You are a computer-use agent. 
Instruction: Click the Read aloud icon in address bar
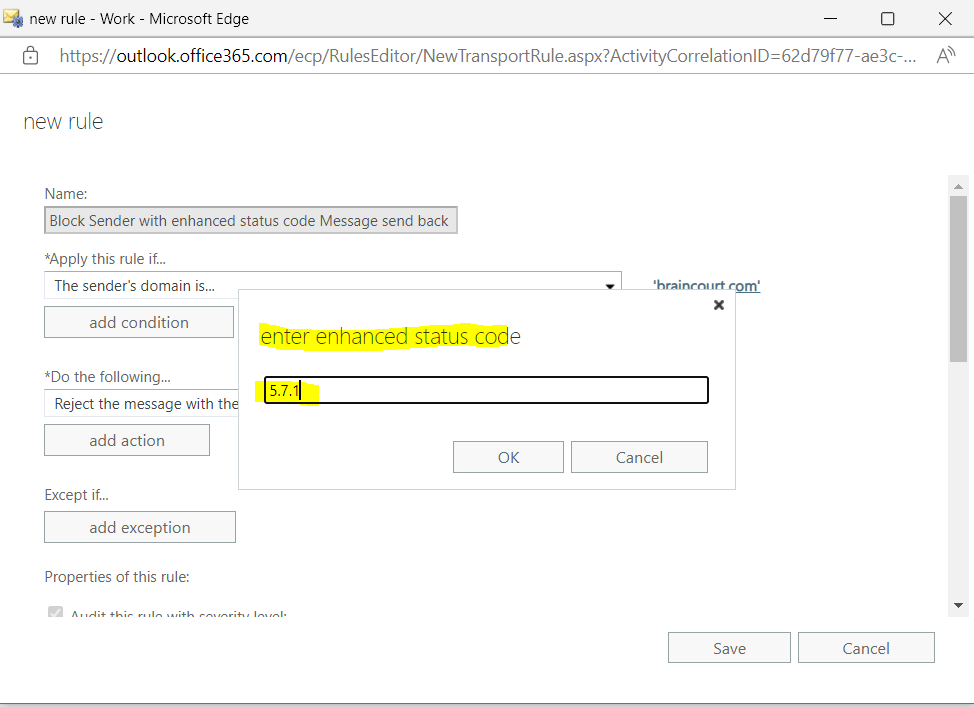(945, 56)
